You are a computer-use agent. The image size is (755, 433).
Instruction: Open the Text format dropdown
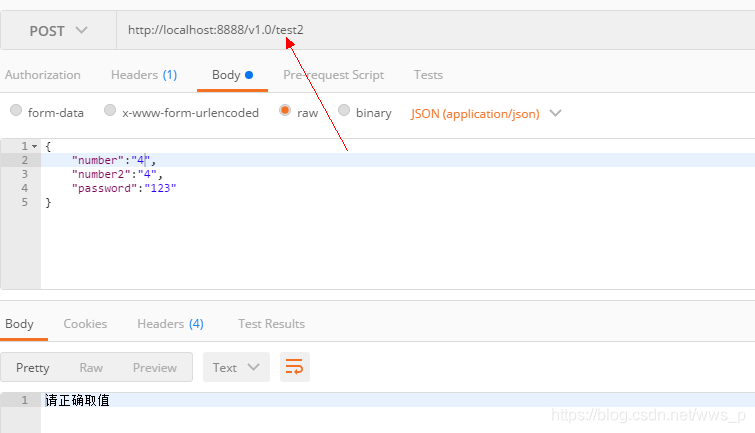(236, 367)
